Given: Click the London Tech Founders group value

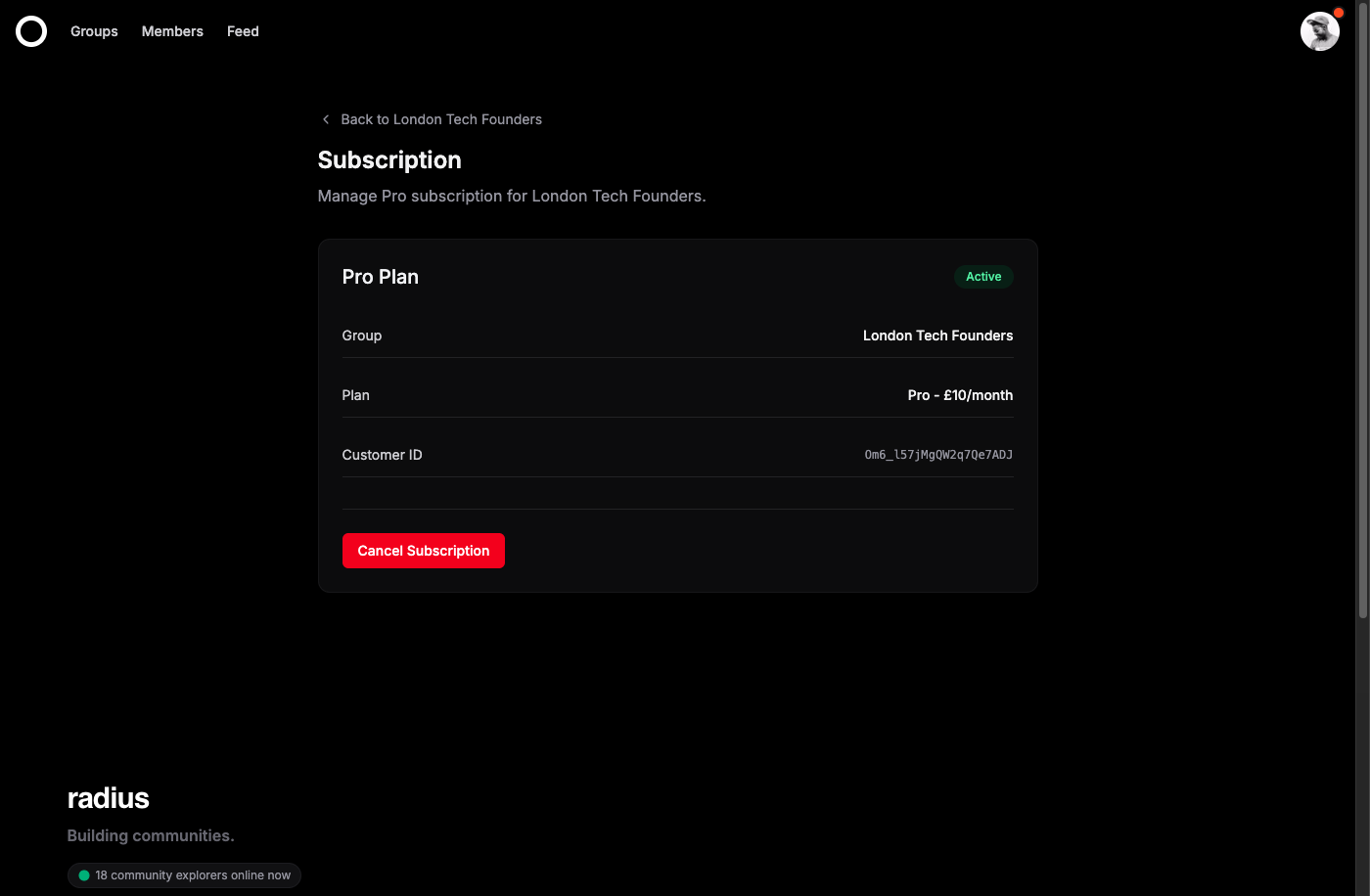Looking at the screenshot, I should (936, 336).
